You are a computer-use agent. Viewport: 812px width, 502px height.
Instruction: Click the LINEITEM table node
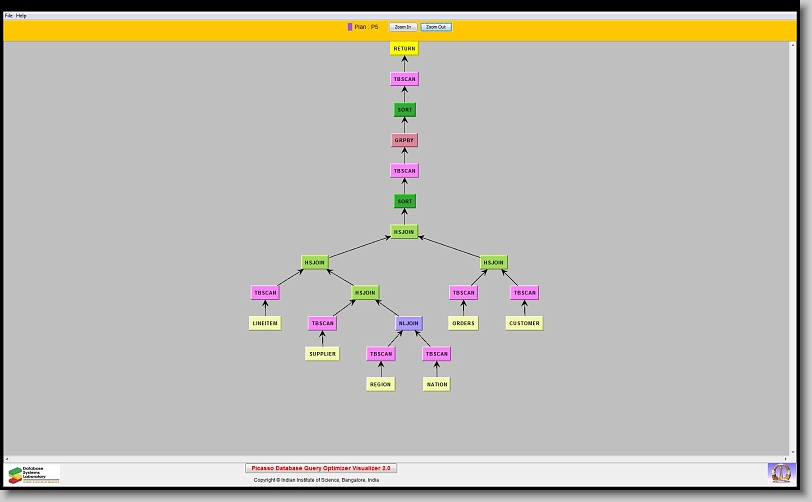[x=265, y=323]
